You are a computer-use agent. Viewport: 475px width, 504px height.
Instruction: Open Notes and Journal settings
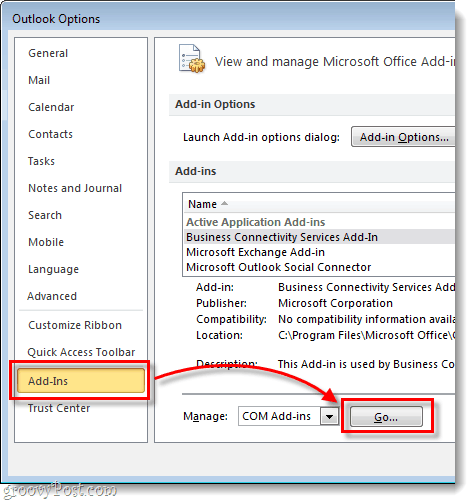click(75, 188)
